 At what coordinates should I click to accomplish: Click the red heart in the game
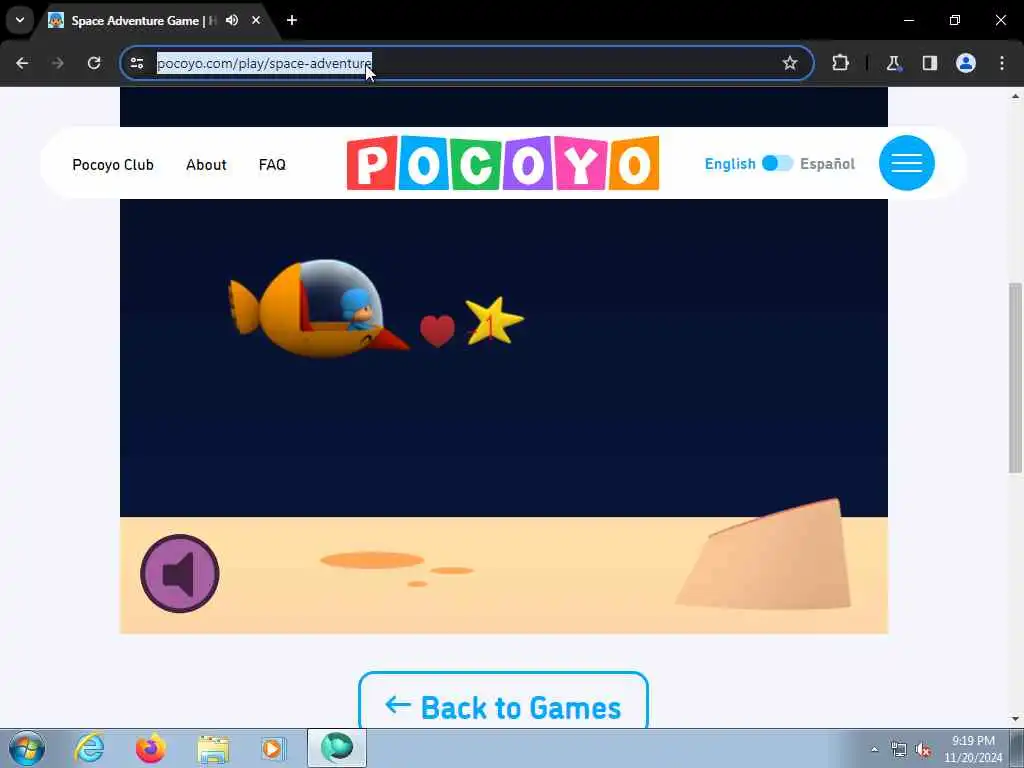pyautogui.click(x=437, y=330)
